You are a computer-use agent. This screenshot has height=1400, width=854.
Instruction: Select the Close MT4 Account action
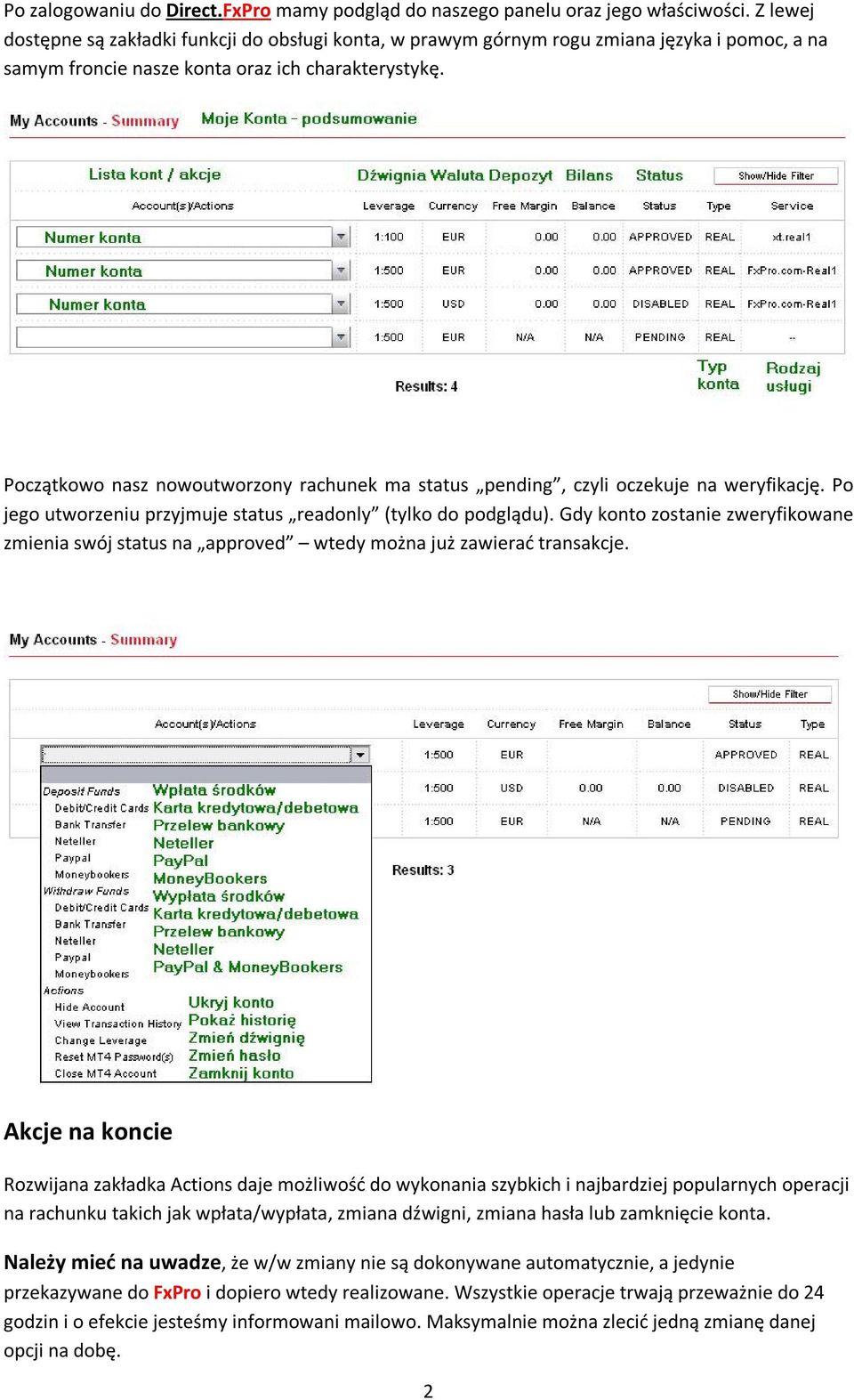pyautogui.click(x=106, y=1074)
